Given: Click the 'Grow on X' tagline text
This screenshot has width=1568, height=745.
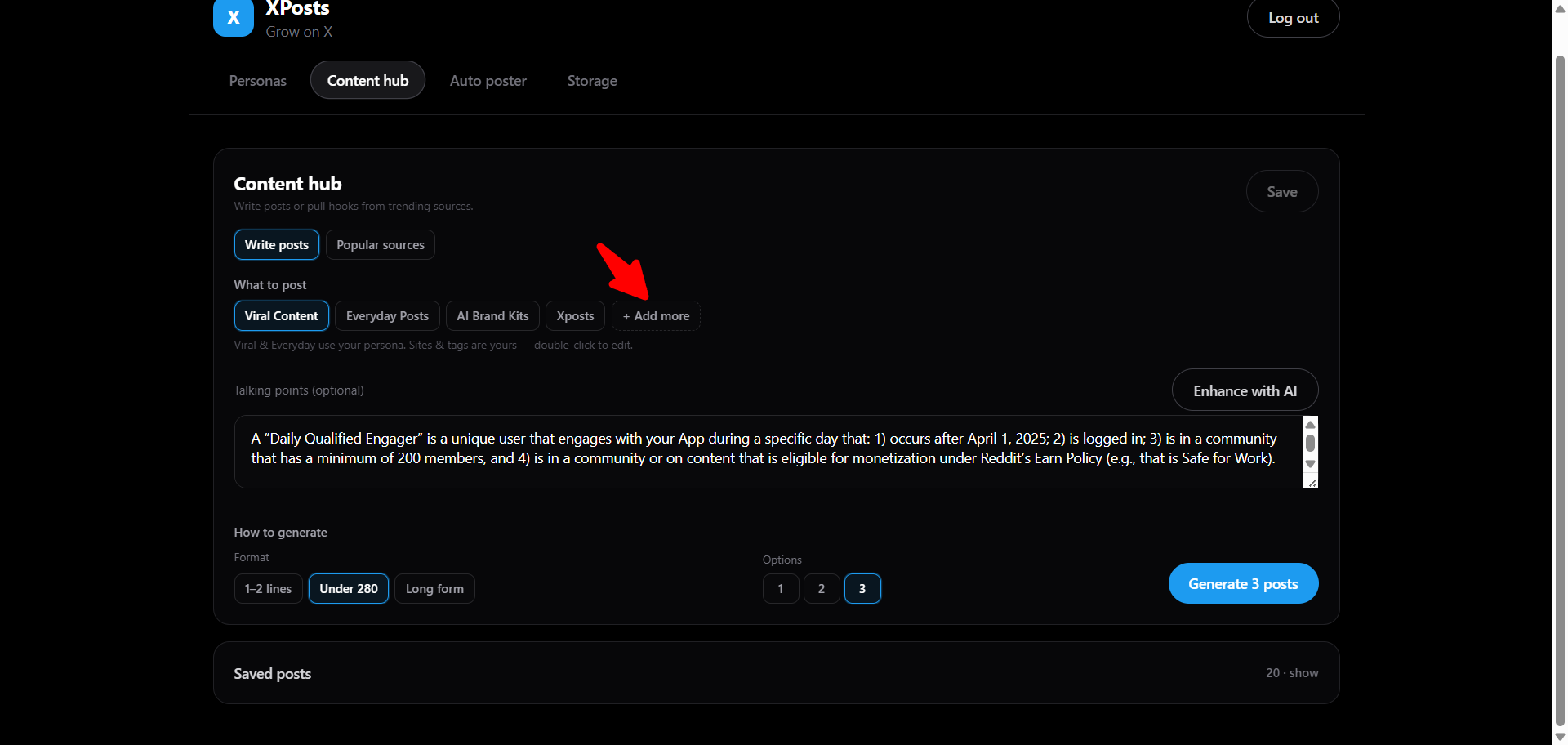Looking at the screenshot, I should tap(299, 32).
